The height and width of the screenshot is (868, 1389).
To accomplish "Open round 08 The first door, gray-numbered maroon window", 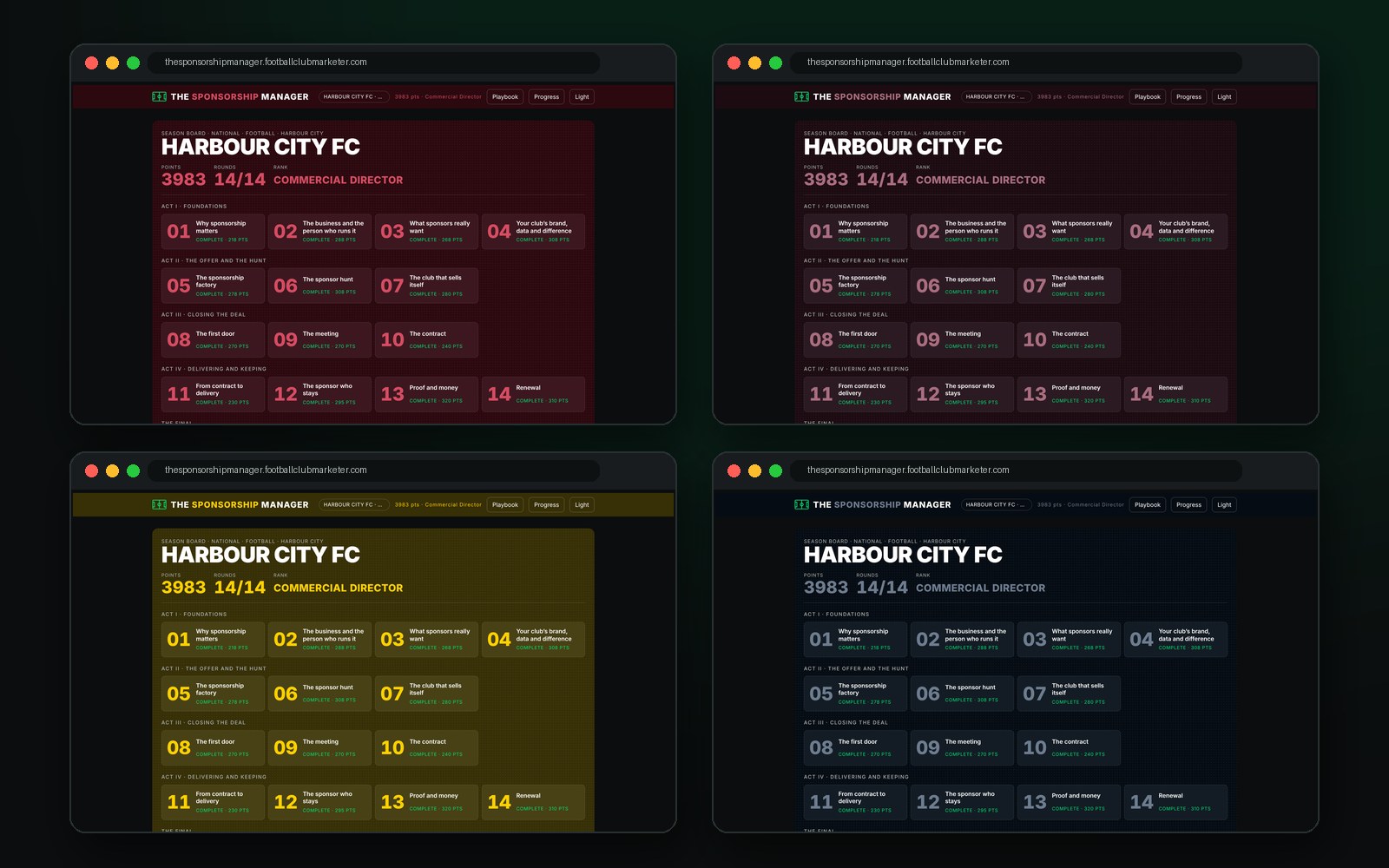I will tap(855, 339).
